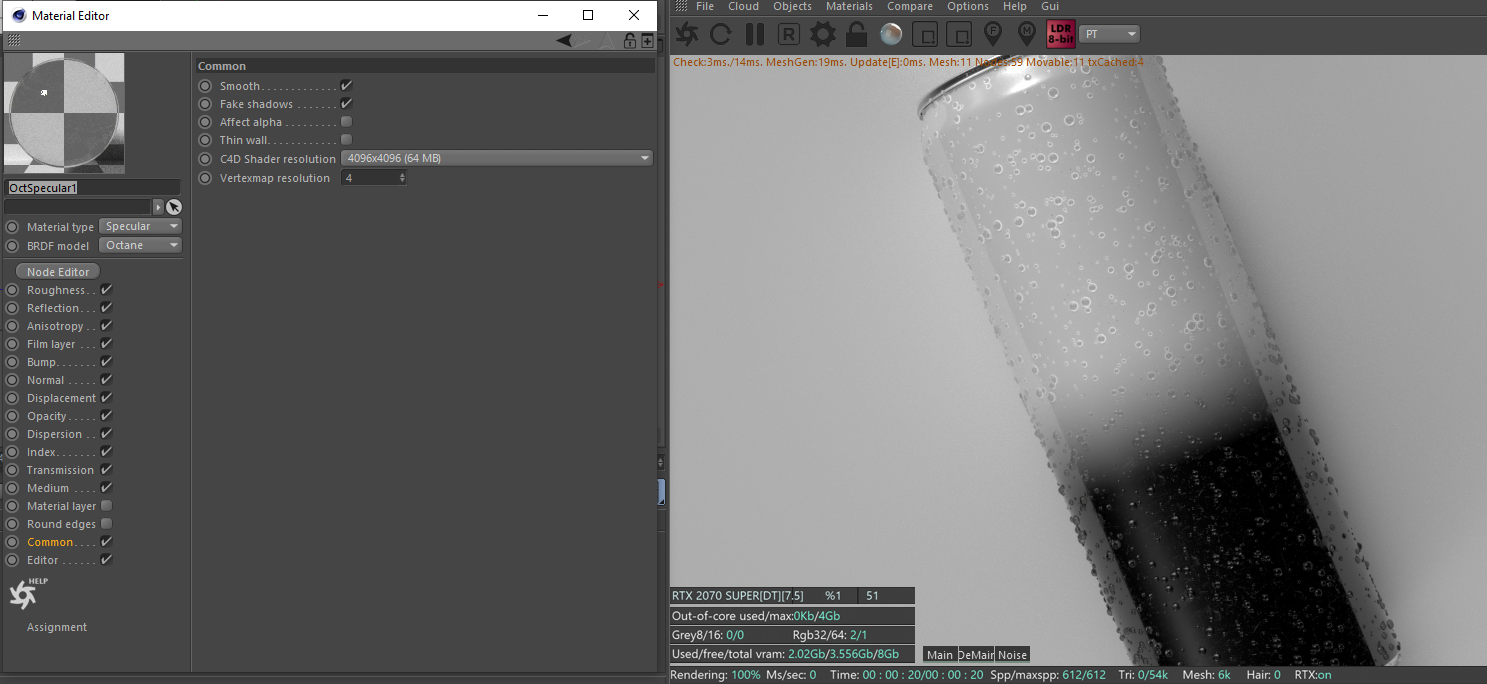Open Octane settings gear icon
Image resolution: width=1487 pixels, height=684 pixels.
click(823, 34)
